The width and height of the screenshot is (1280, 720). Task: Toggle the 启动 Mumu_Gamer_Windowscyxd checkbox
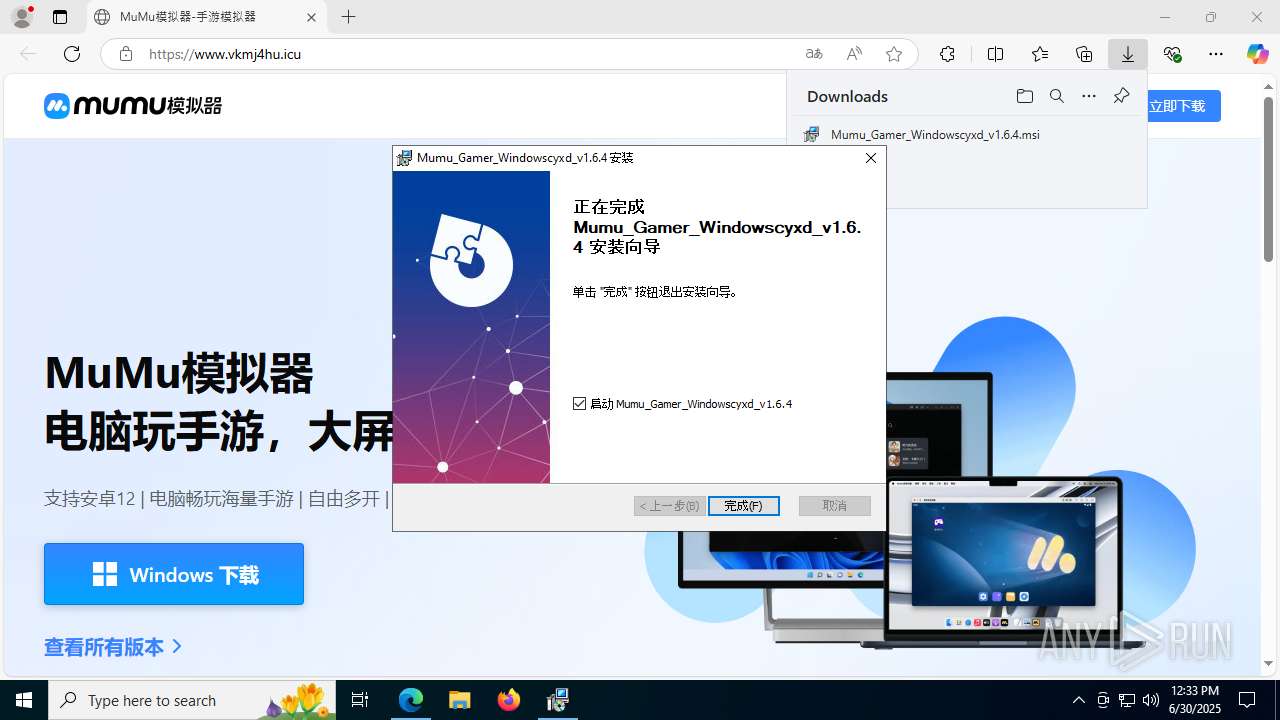point(580,403)
